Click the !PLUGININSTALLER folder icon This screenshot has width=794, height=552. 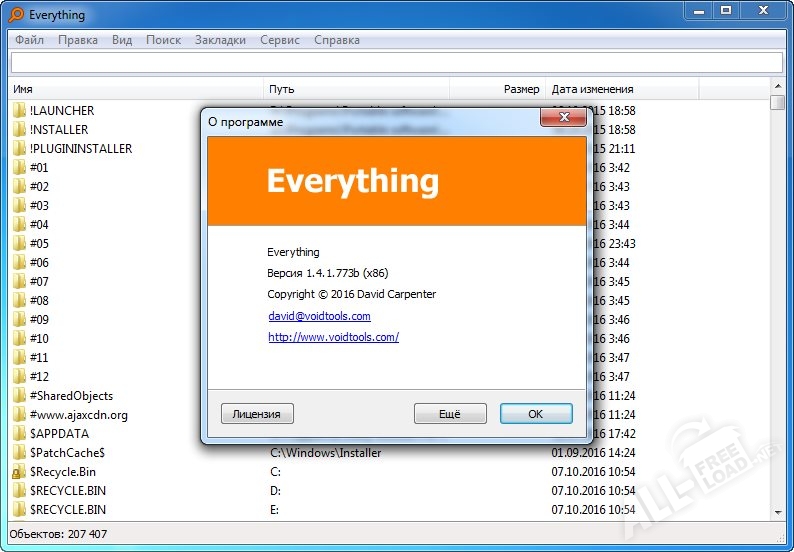click(19, 148)
